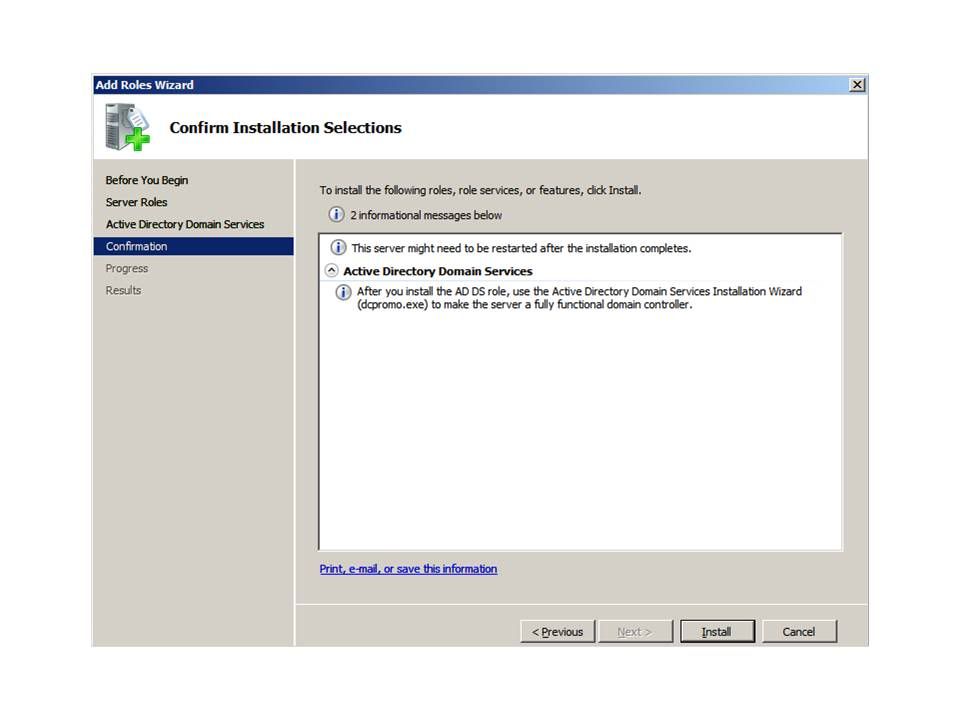Click the Confirm Installation Selections page title
This screenshot has width=960, height=720.
coord(285,128)
